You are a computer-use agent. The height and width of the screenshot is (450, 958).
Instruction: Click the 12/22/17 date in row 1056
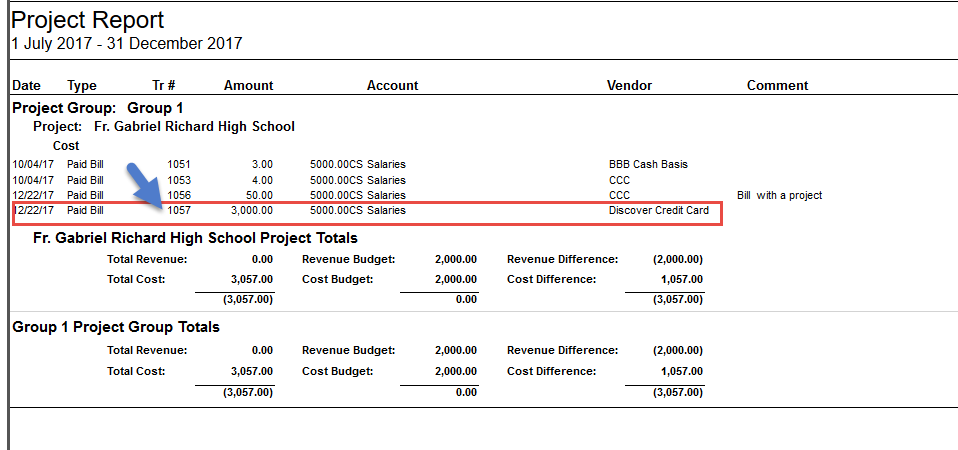tap(33, 195)
